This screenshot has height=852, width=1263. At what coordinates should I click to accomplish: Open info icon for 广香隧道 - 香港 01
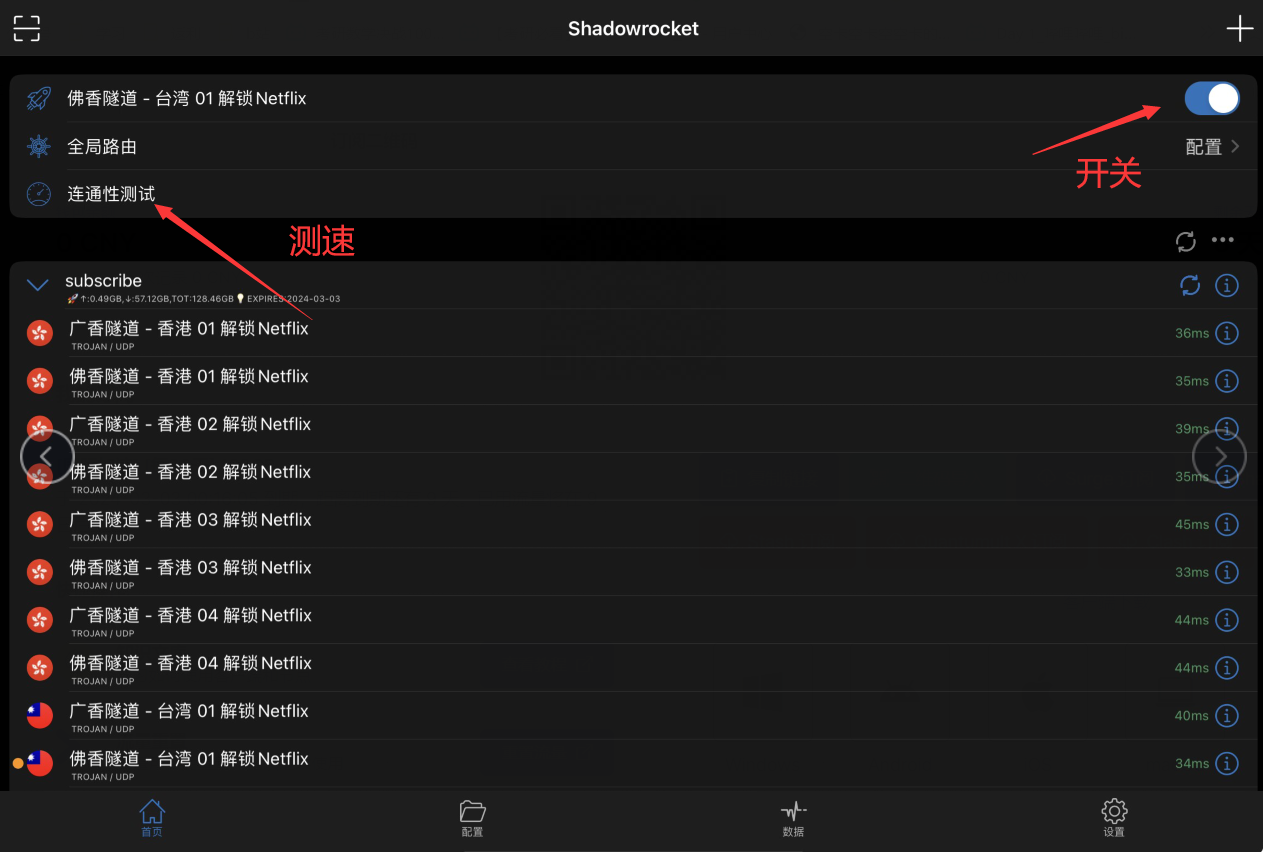coord(1227,333)
